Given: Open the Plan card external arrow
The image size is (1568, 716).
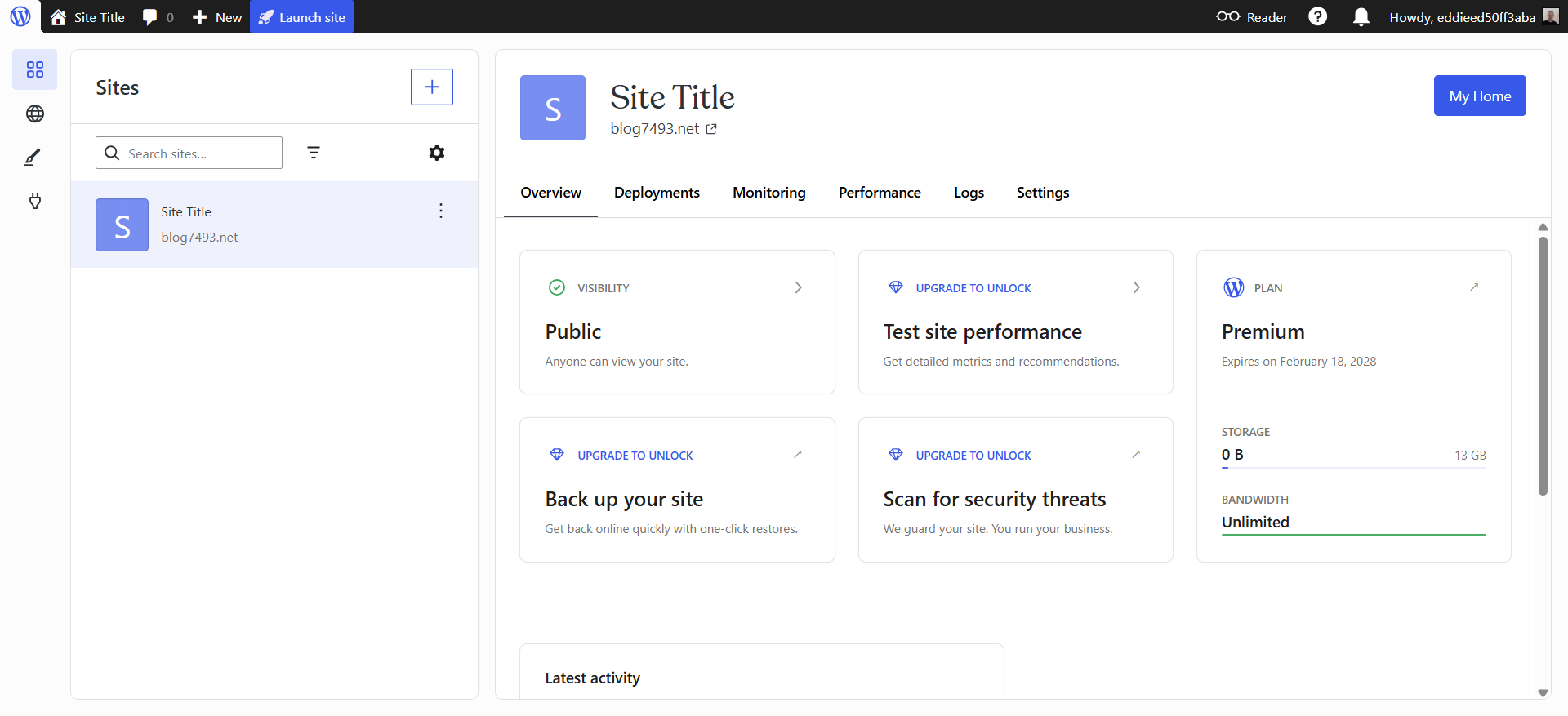Looking at the screenshot, I should pyautogui.click(x=1474, y=287).
